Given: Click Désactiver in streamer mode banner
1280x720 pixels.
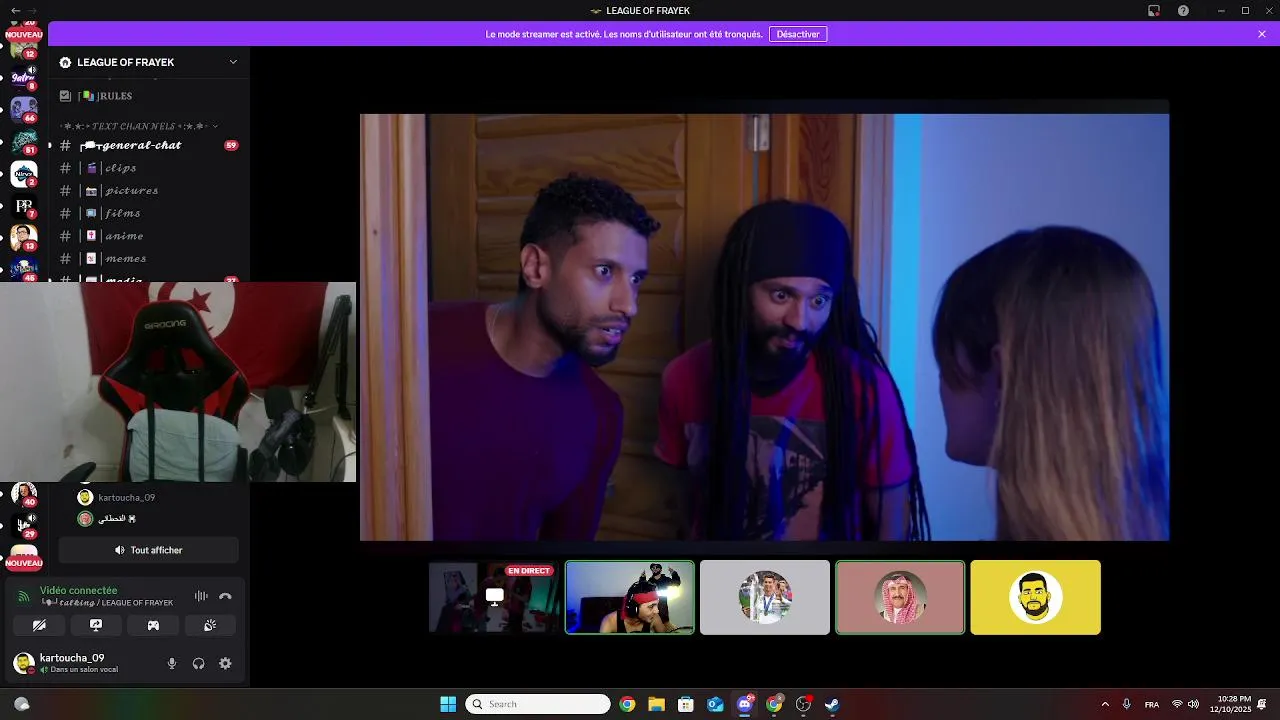Looking at the screenshot, I should (x=798, y=34).
